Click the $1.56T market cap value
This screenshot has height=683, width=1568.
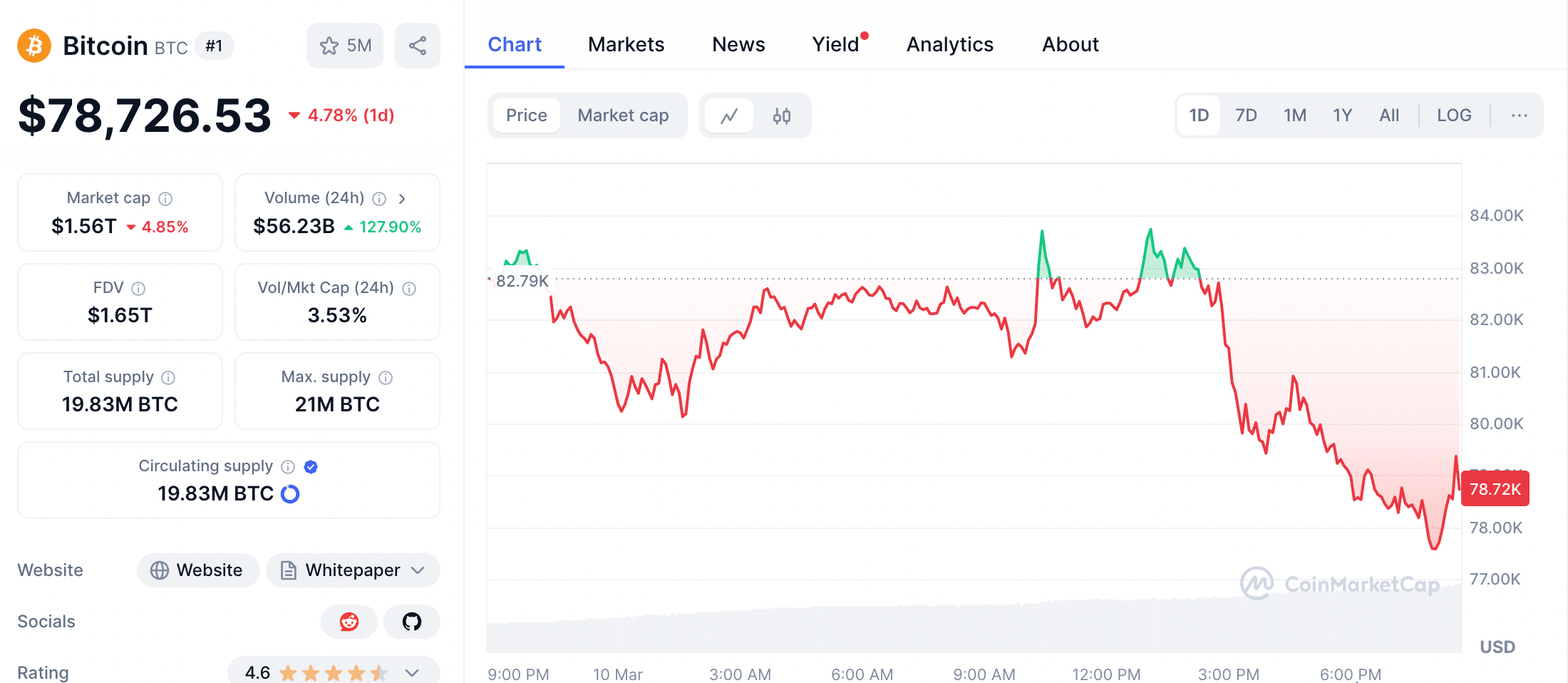click(x=84, y=226)
